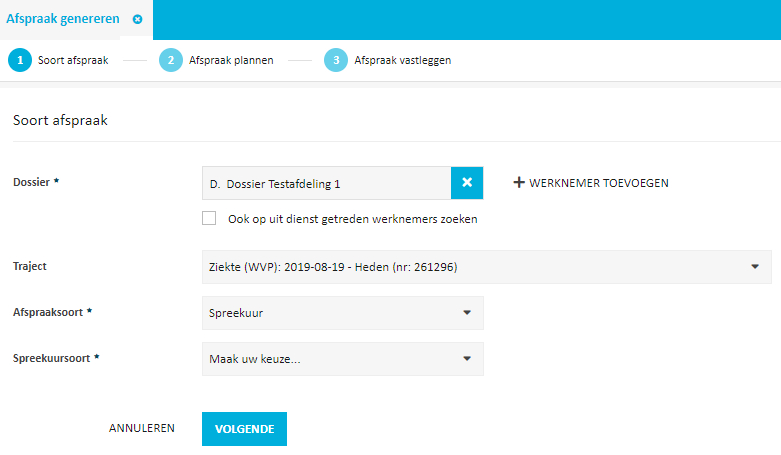Click Annuleren to cancel

click(142, 428)
